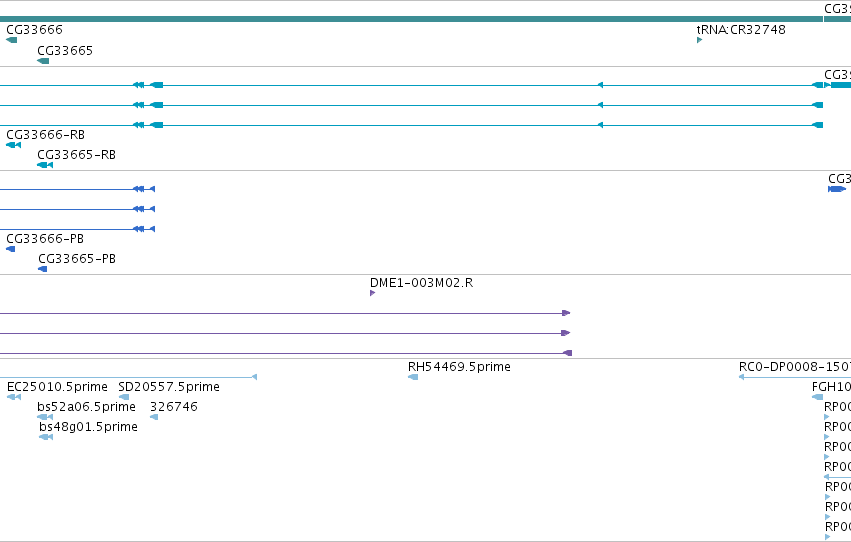Select the SD20557.5prime EST label
Viewport: 851px width, 542px height.
tap(169, 387)
